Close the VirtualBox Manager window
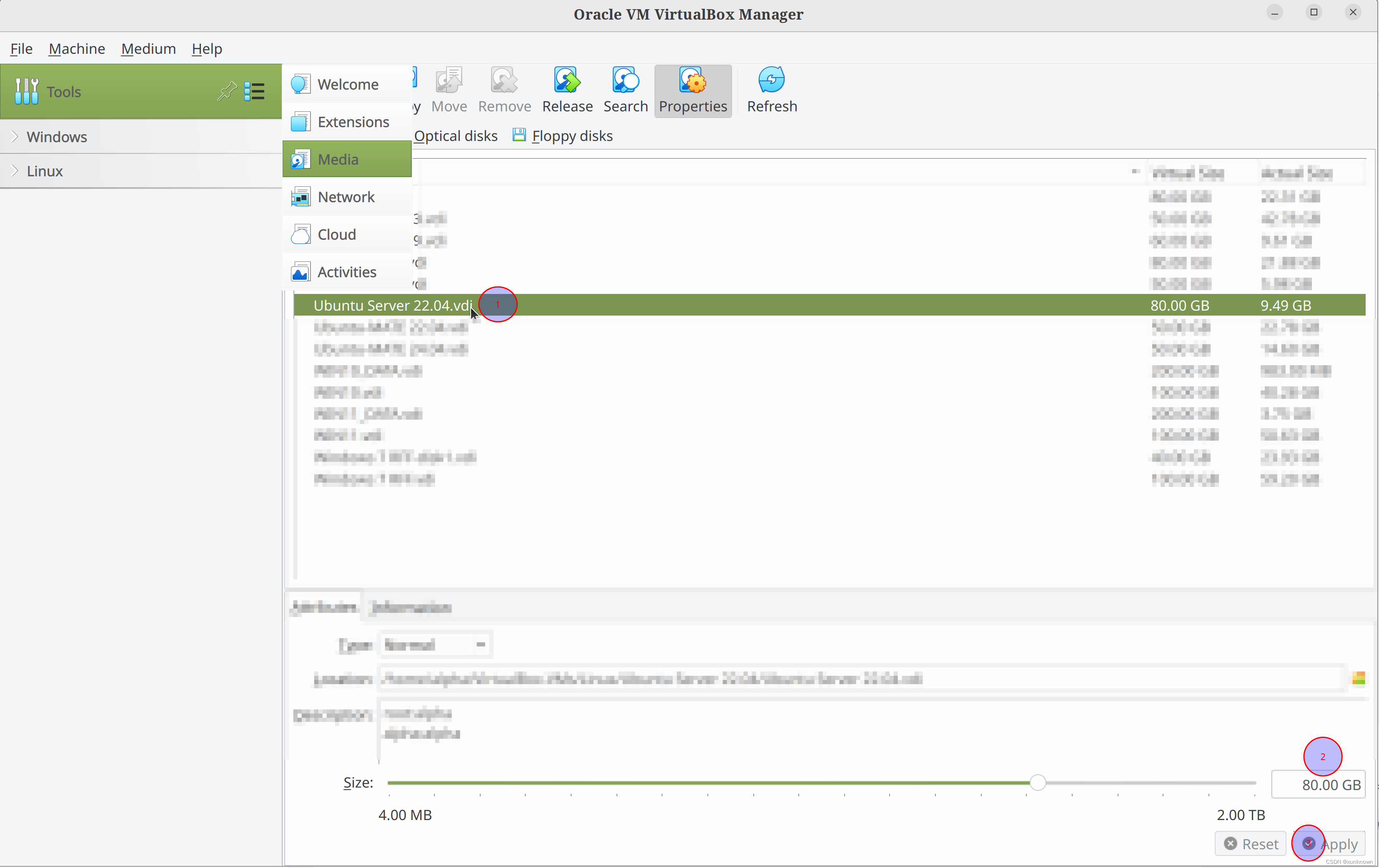1379x868 pixels. (1353, 13)
